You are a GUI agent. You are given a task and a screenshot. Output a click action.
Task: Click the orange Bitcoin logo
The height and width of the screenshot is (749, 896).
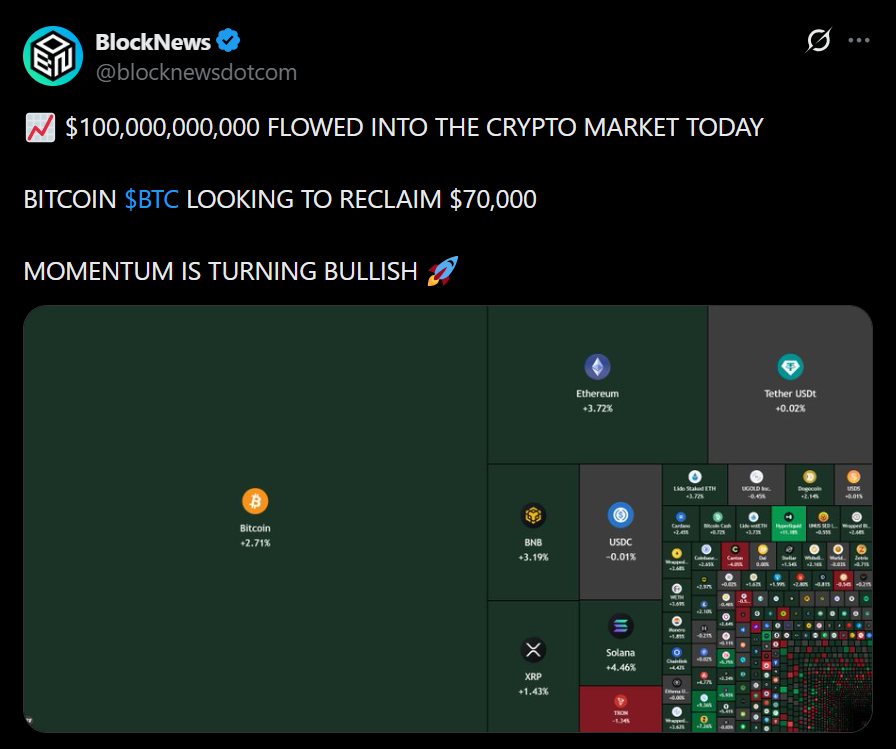255,502
